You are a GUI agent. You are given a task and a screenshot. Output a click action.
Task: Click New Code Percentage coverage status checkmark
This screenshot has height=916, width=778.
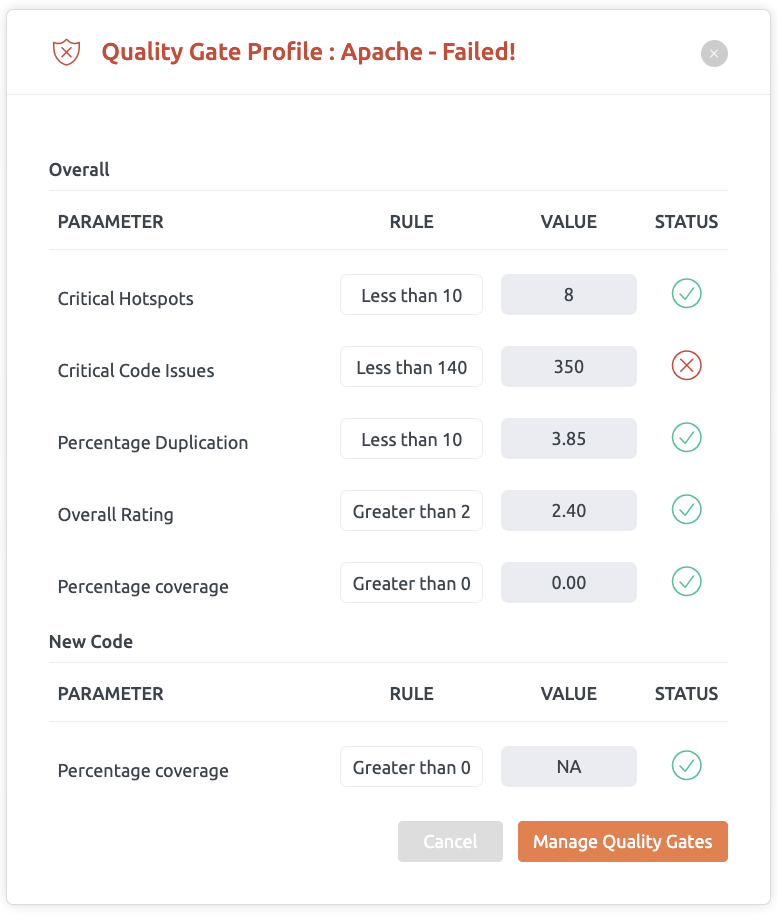pyautogui.click(x=686, y=766)
